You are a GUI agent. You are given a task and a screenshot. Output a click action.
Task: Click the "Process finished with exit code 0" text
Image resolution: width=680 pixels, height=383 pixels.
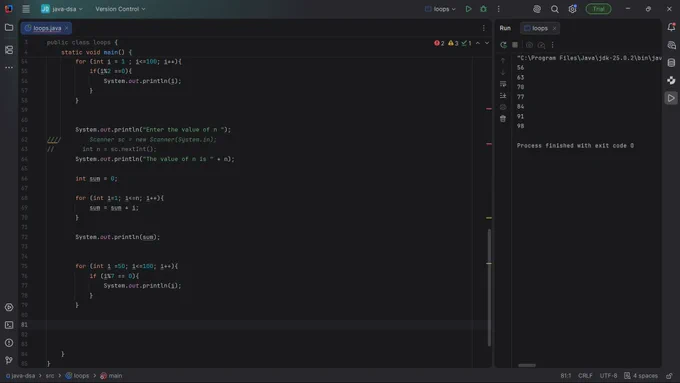[575, 146]
